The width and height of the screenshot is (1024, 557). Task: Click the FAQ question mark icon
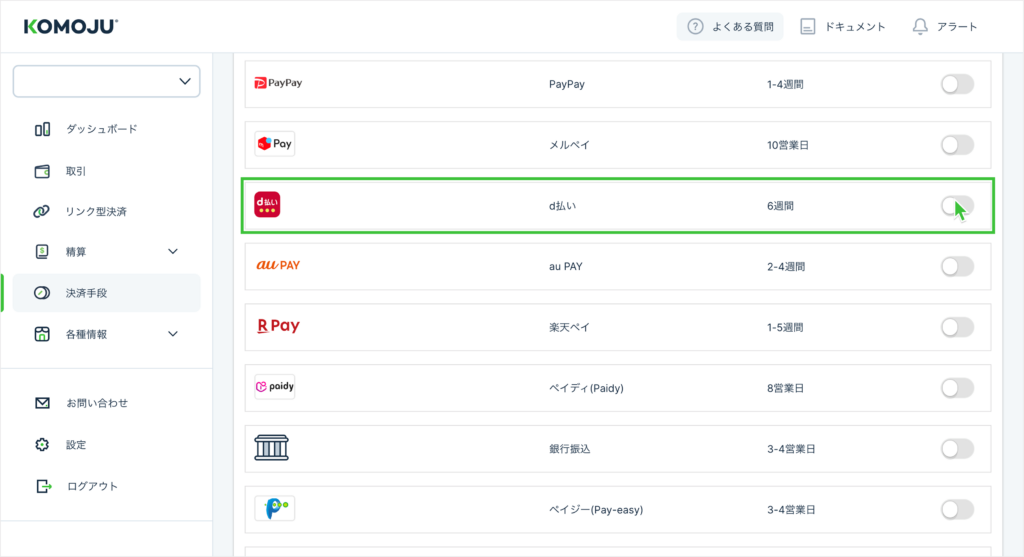click(696, 27)
